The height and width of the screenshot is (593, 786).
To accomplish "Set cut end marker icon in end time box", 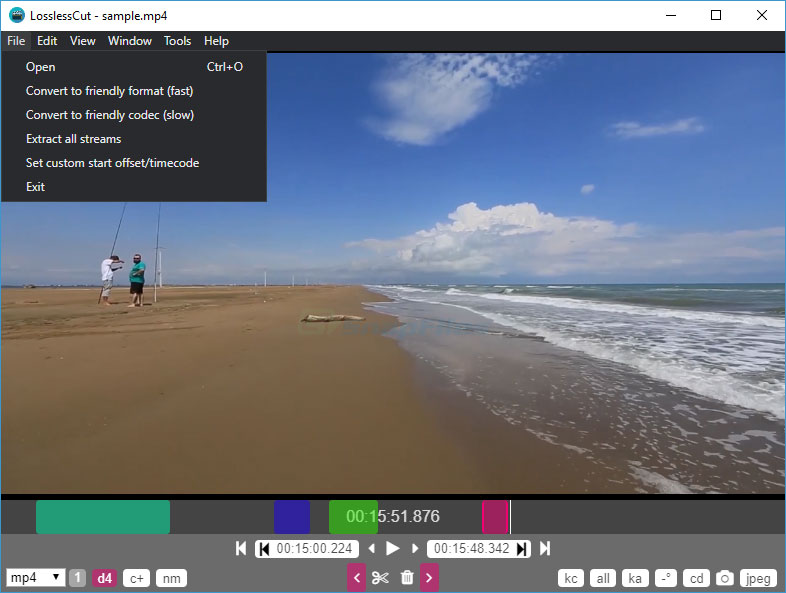I will [522, 549].
